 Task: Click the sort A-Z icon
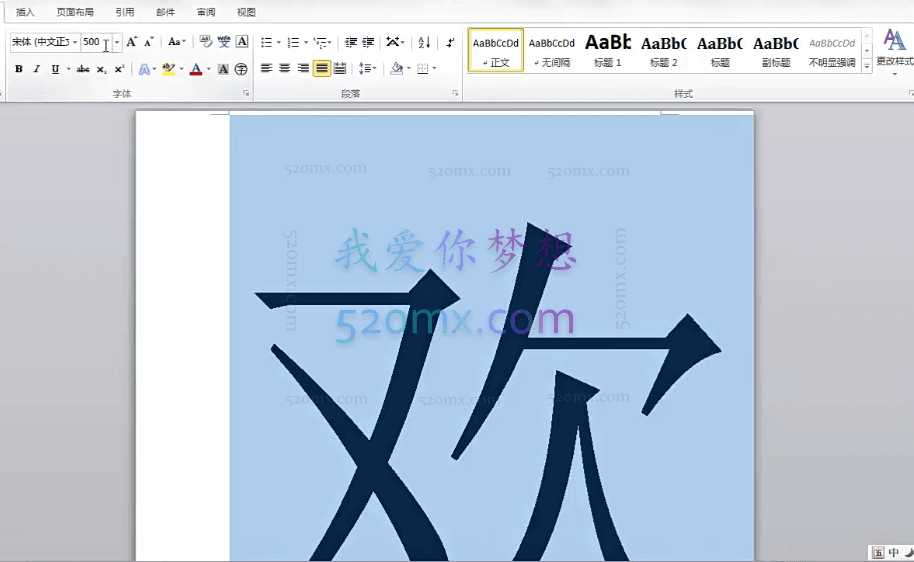pyautogui.click(x=424, y=43)
